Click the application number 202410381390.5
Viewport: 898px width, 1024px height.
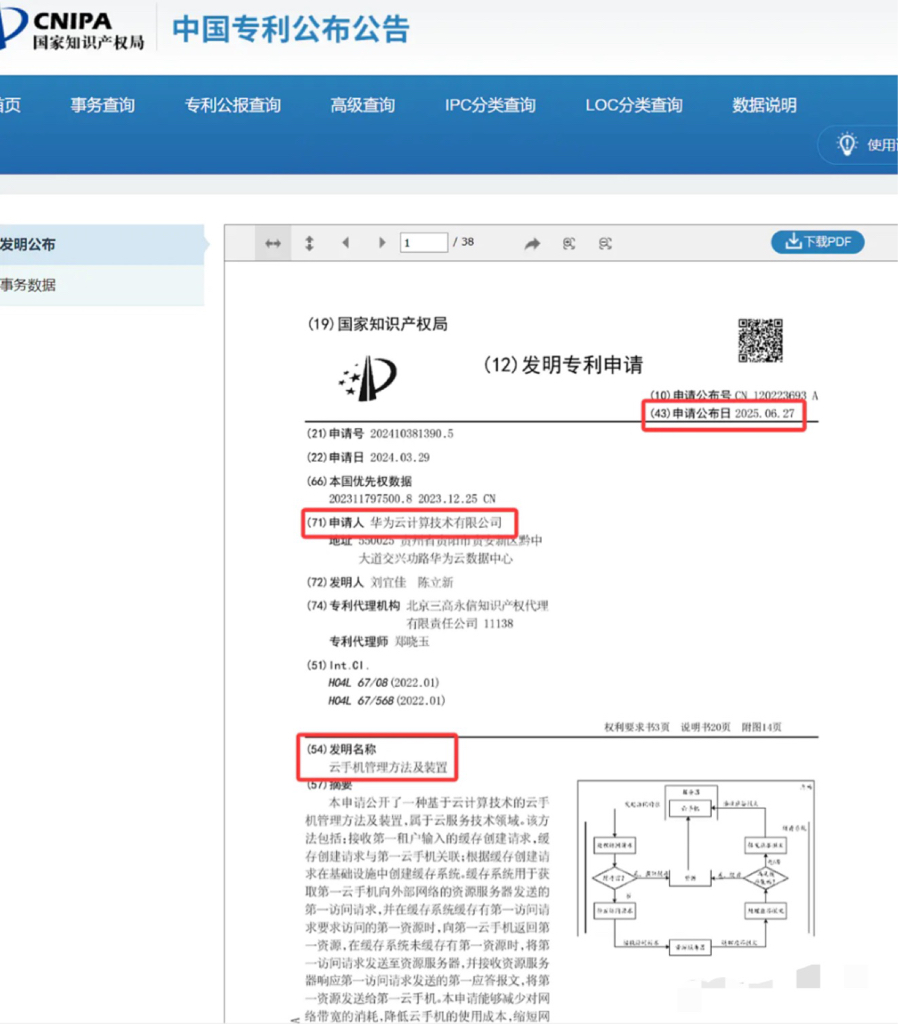(411, 434)
